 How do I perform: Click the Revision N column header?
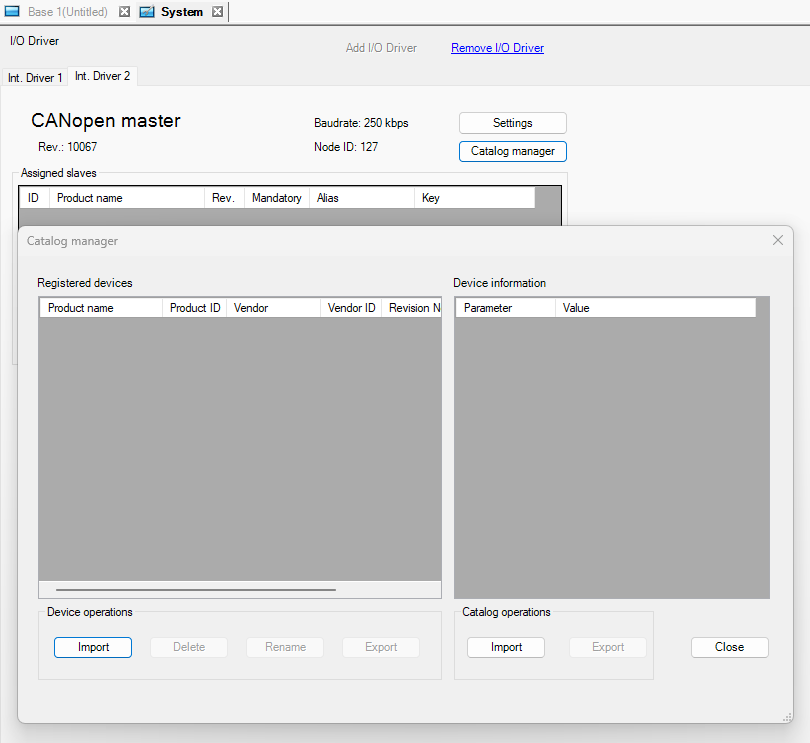(412, 308)
